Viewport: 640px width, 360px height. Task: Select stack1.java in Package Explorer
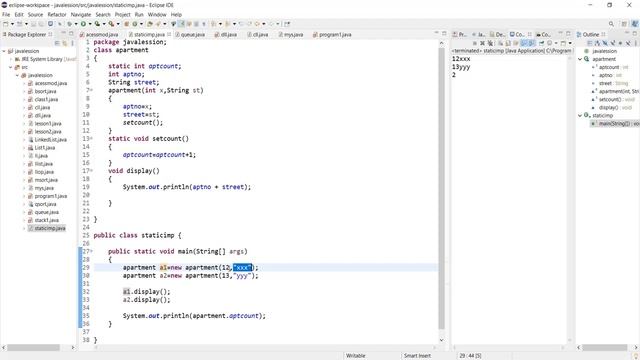(x=46, y=220)
